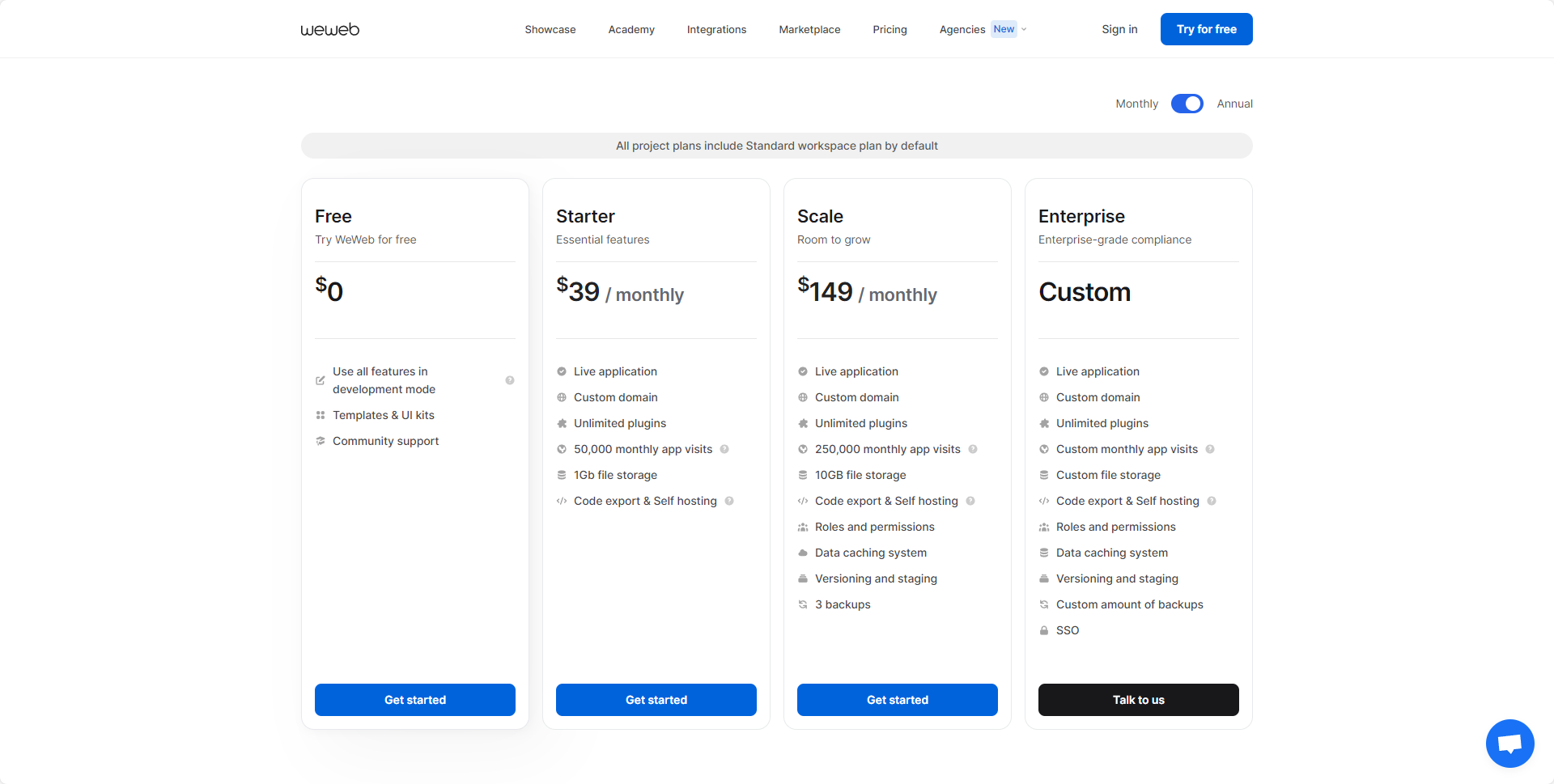
Task: Open the Agencies menu item
Action: tap(962, 29)
